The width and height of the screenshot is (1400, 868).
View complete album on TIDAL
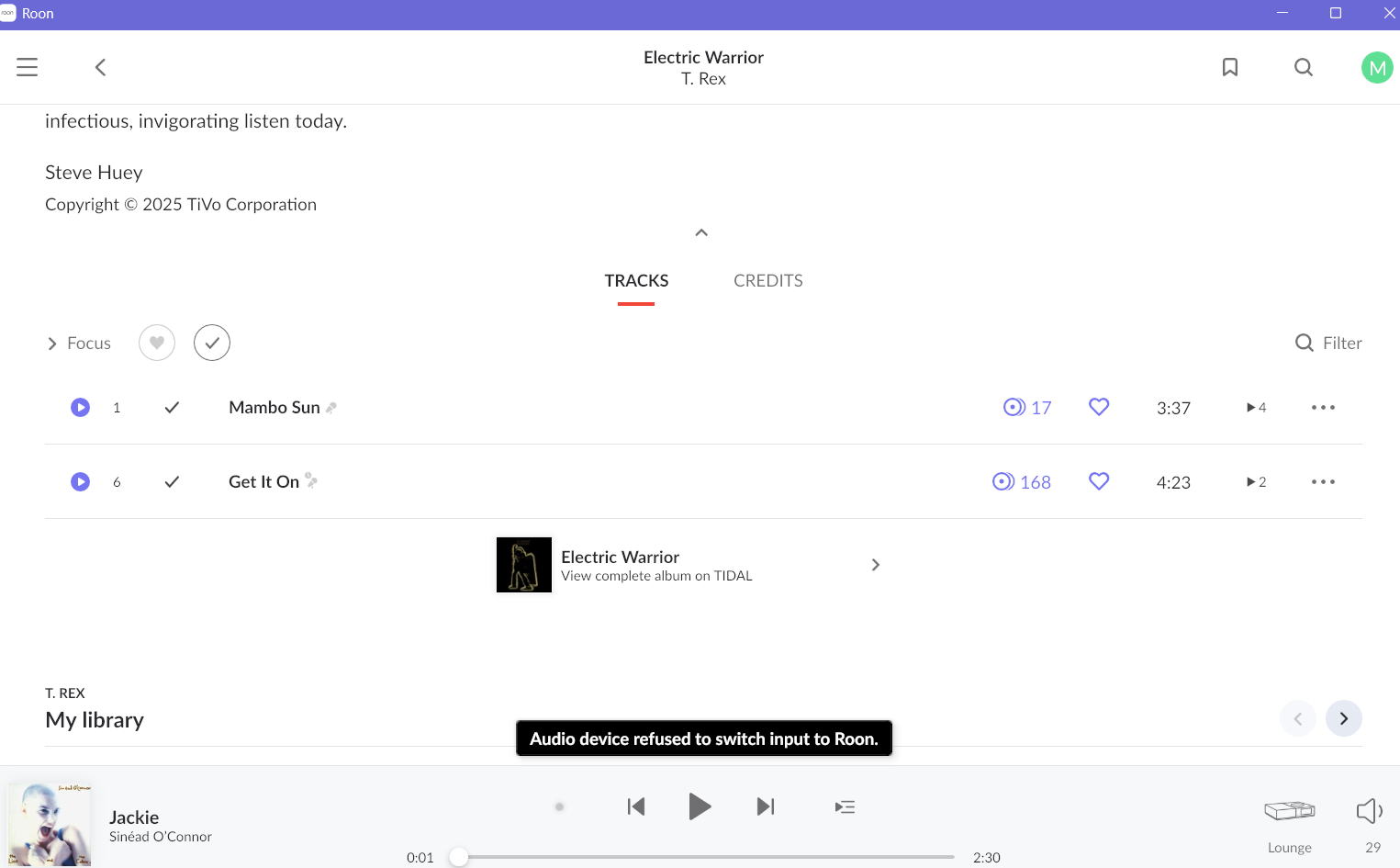tap(656, 576)
